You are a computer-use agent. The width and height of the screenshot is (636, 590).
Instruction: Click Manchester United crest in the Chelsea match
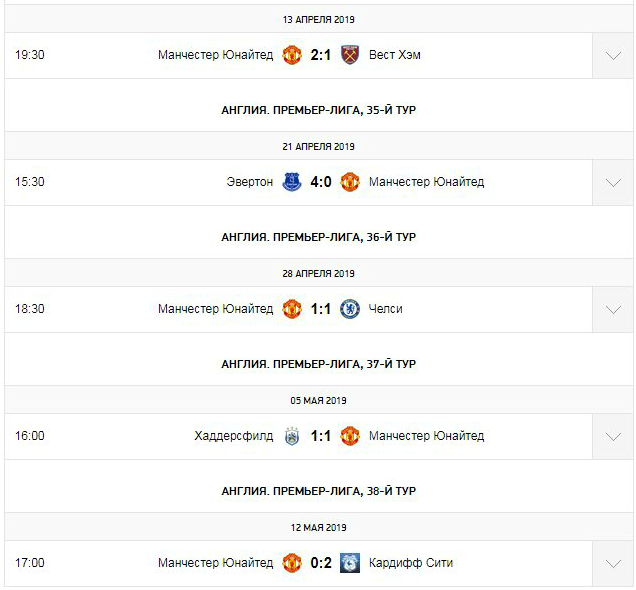[x=292, y=309]
